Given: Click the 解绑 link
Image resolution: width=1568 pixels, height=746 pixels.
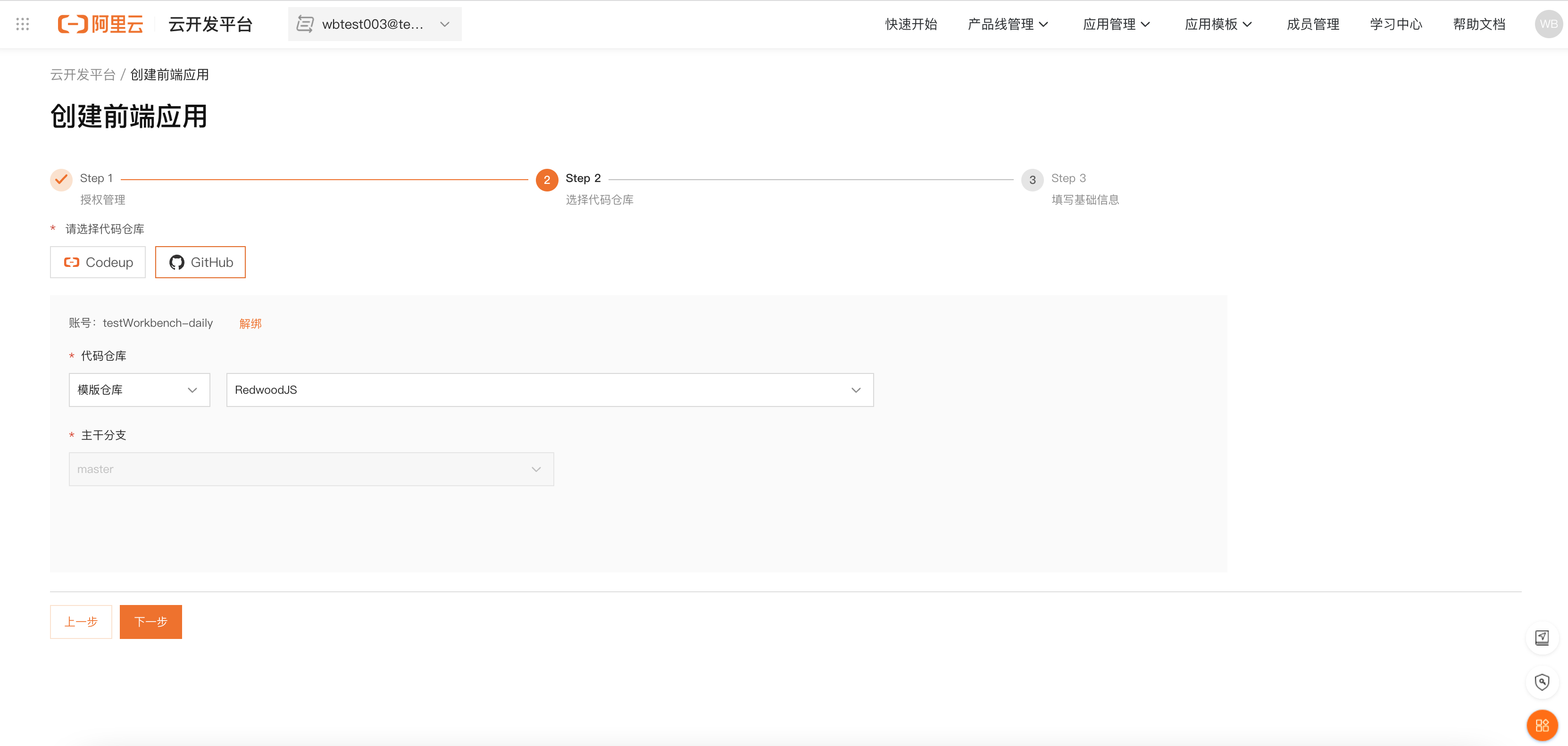Looking at the screenshot, I should (x=250, y=323).
